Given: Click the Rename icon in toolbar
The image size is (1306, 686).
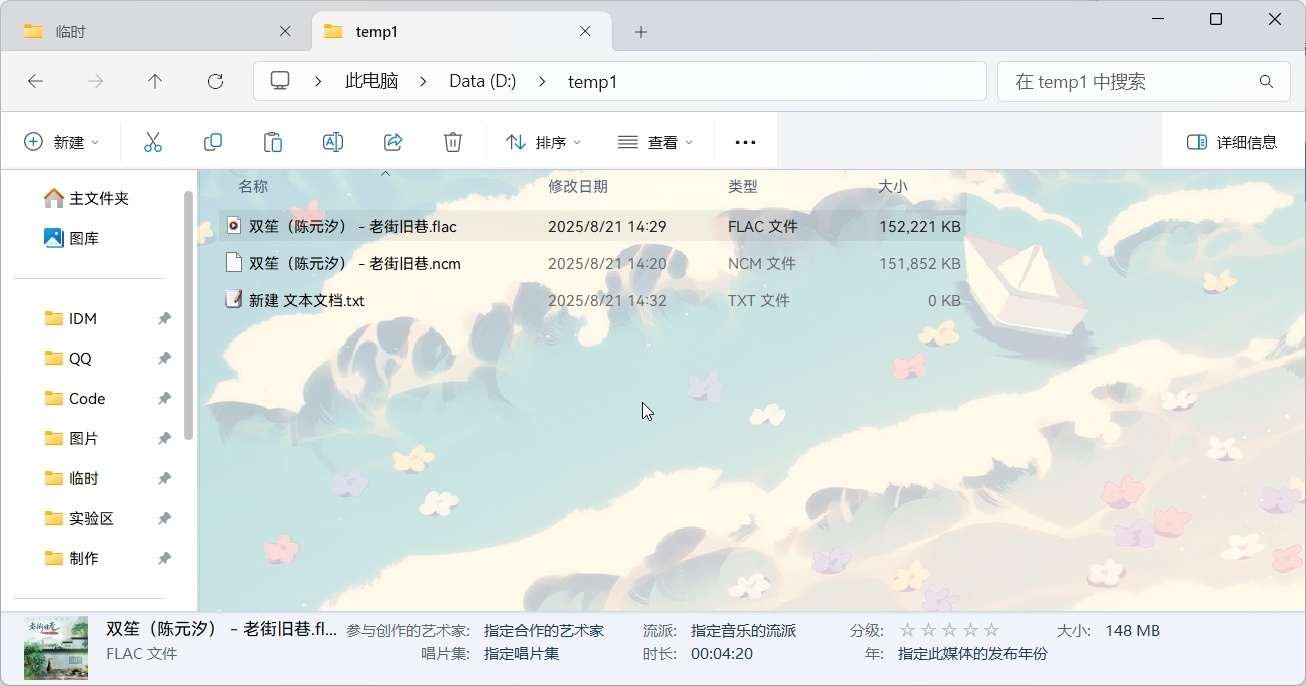Looking at the screenshot, I should 333,142.
